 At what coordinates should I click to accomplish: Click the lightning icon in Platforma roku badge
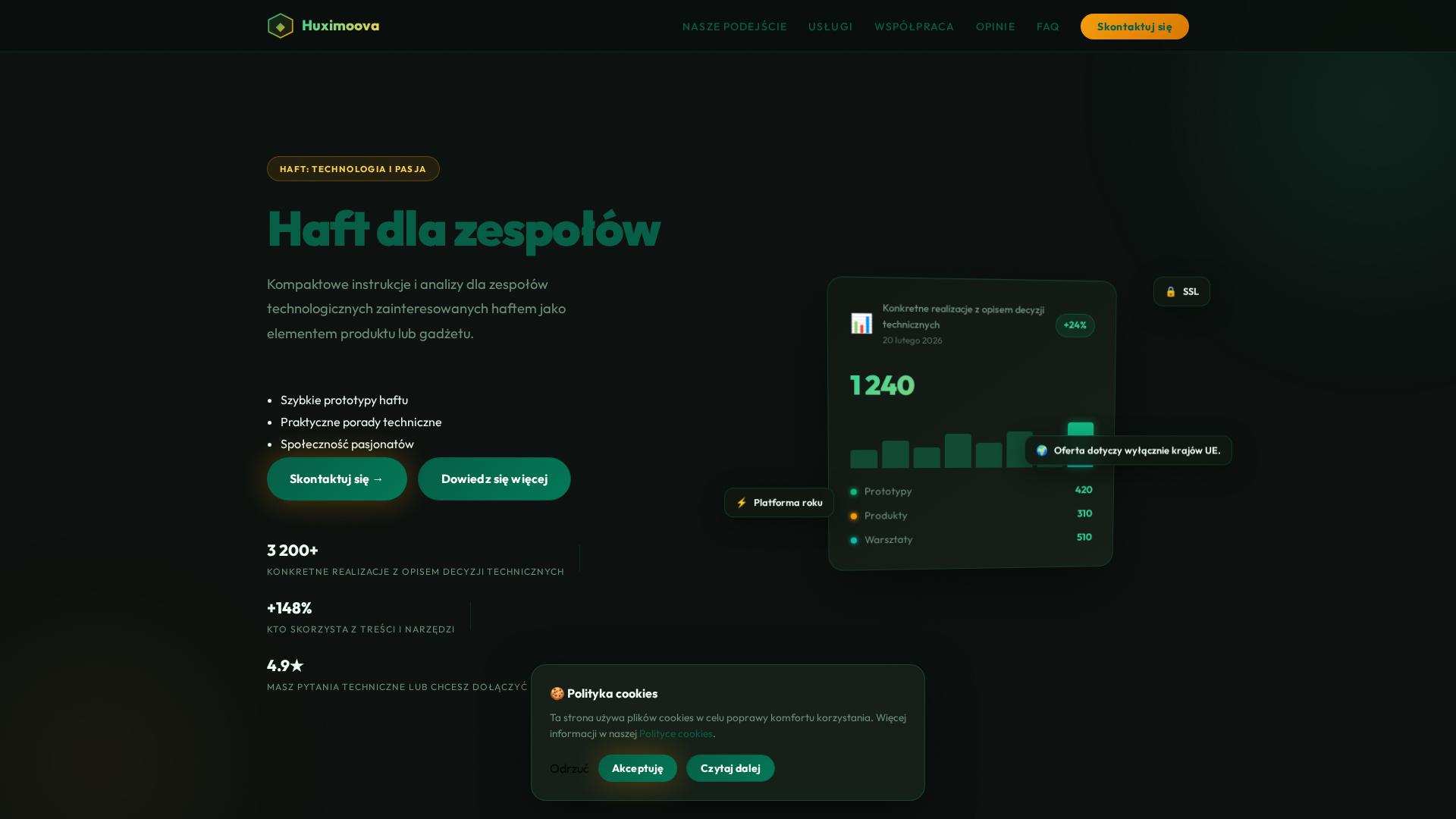click(x=742, y=503)
